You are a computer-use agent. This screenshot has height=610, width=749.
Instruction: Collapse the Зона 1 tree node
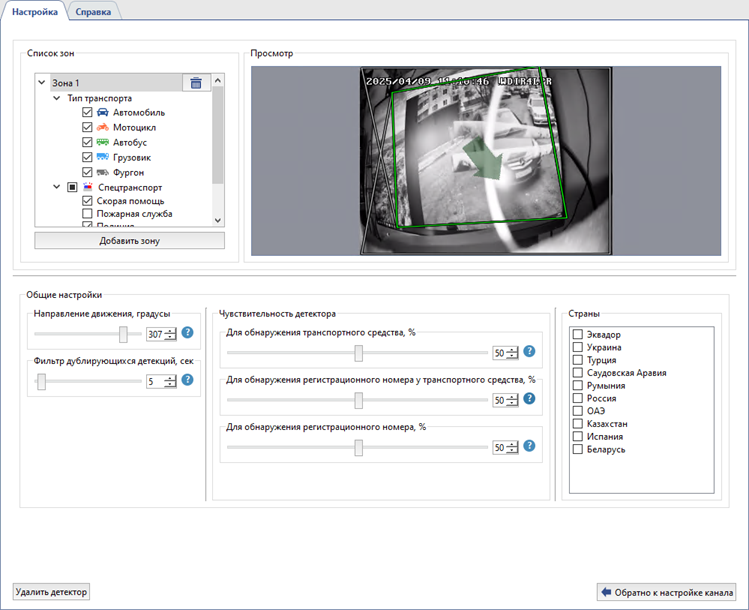click(x=41, y=83)
